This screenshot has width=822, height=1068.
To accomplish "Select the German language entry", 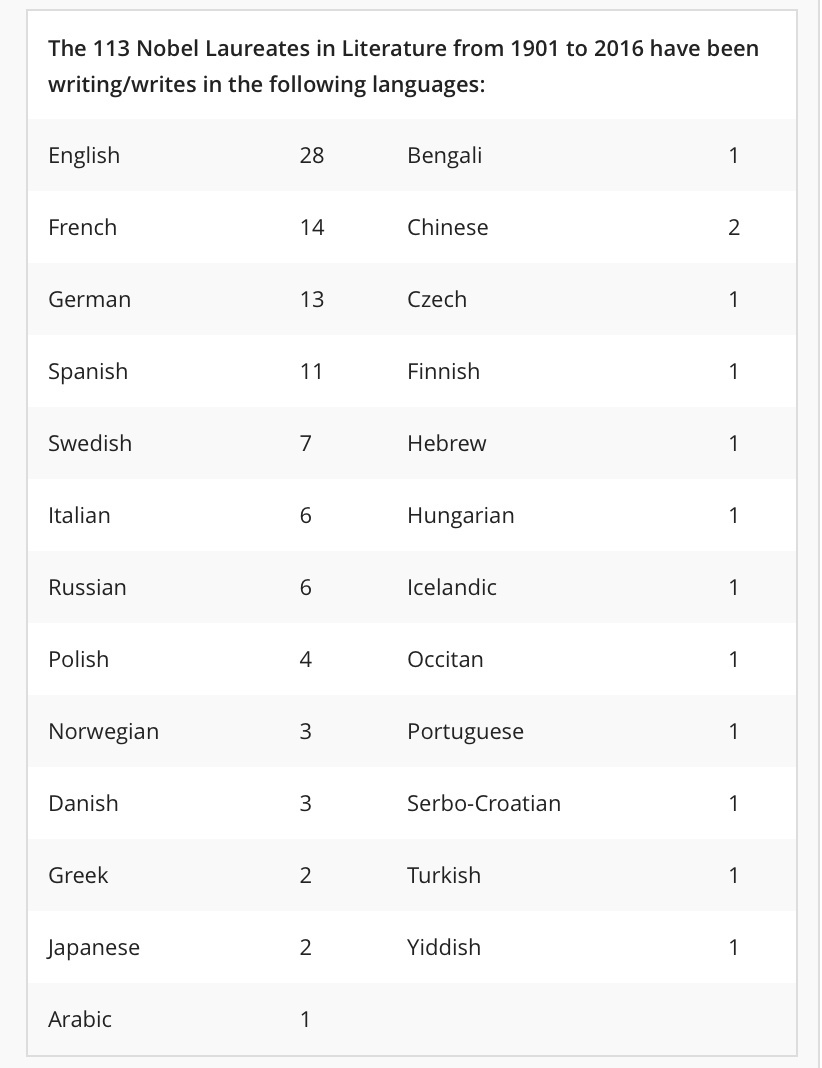I will click(89, 299).
